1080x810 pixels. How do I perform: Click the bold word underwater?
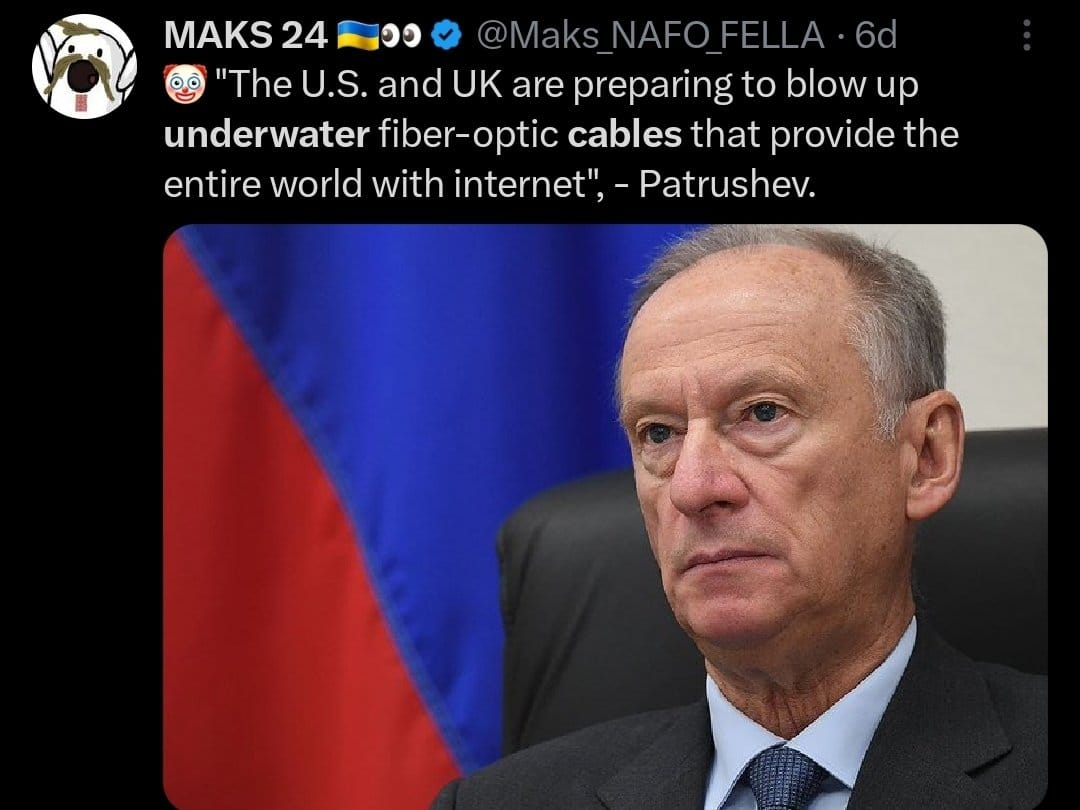click(x=267, y=134)
